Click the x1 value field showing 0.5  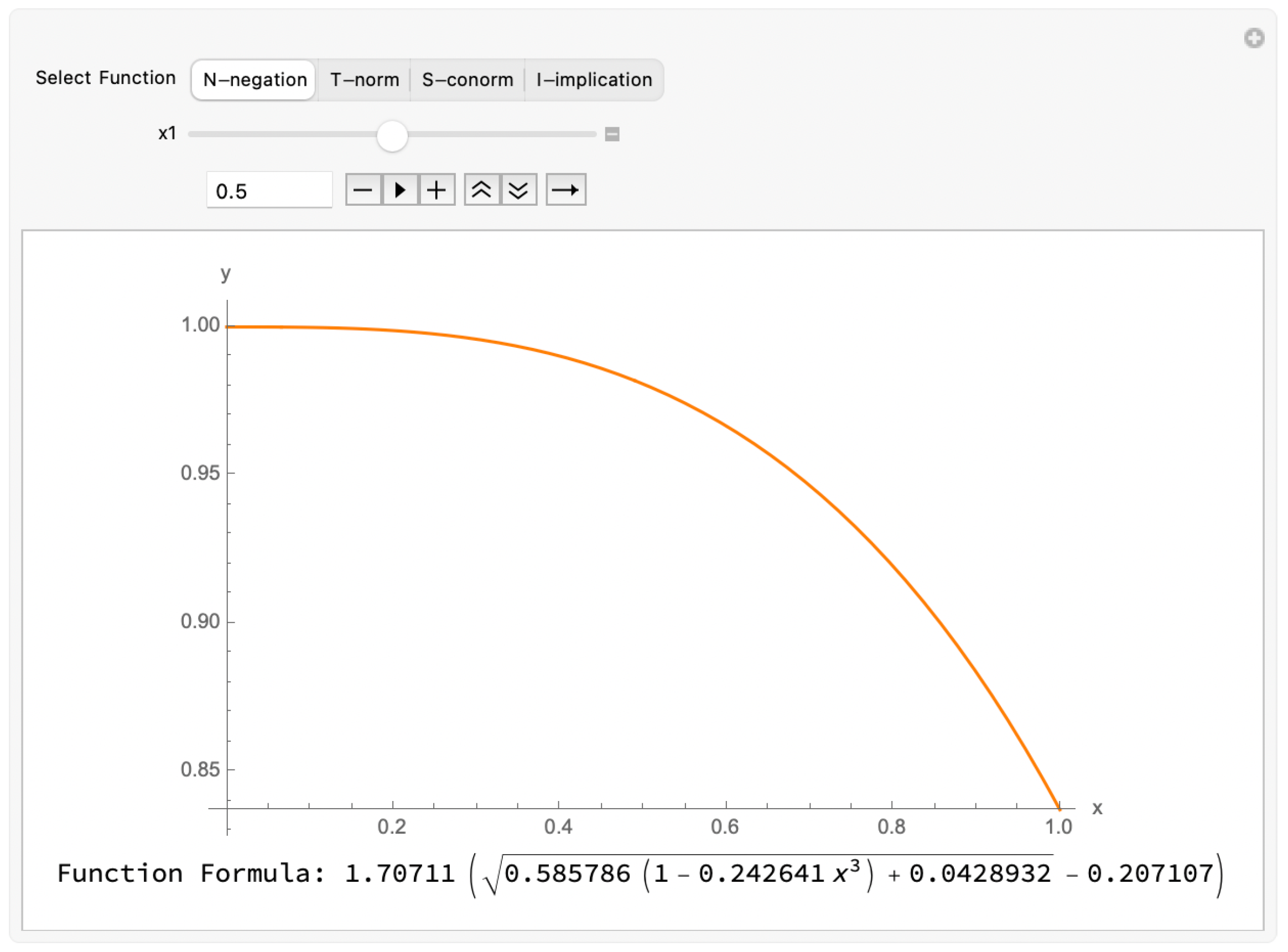[x=269, y=191]
